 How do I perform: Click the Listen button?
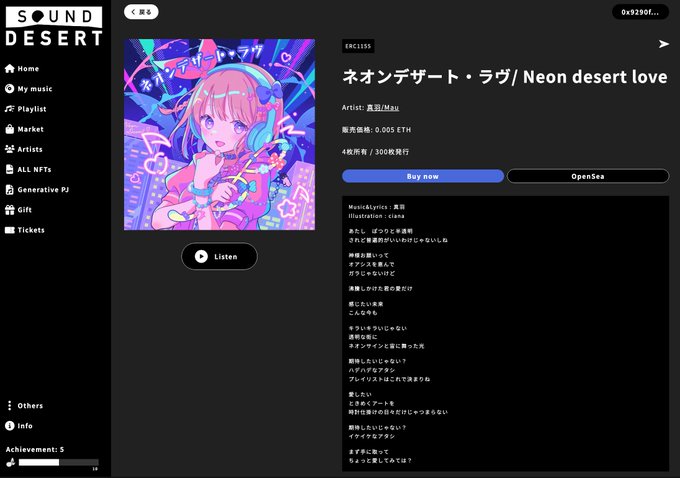point(219,256)
